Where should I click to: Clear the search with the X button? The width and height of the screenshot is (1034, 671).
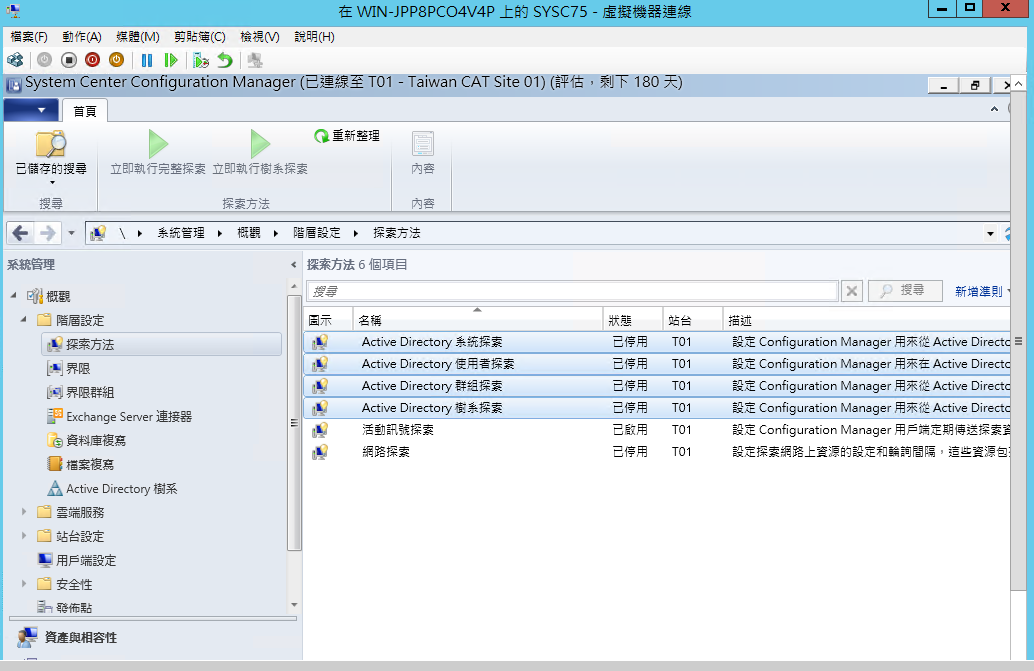[x=852, y=291]
